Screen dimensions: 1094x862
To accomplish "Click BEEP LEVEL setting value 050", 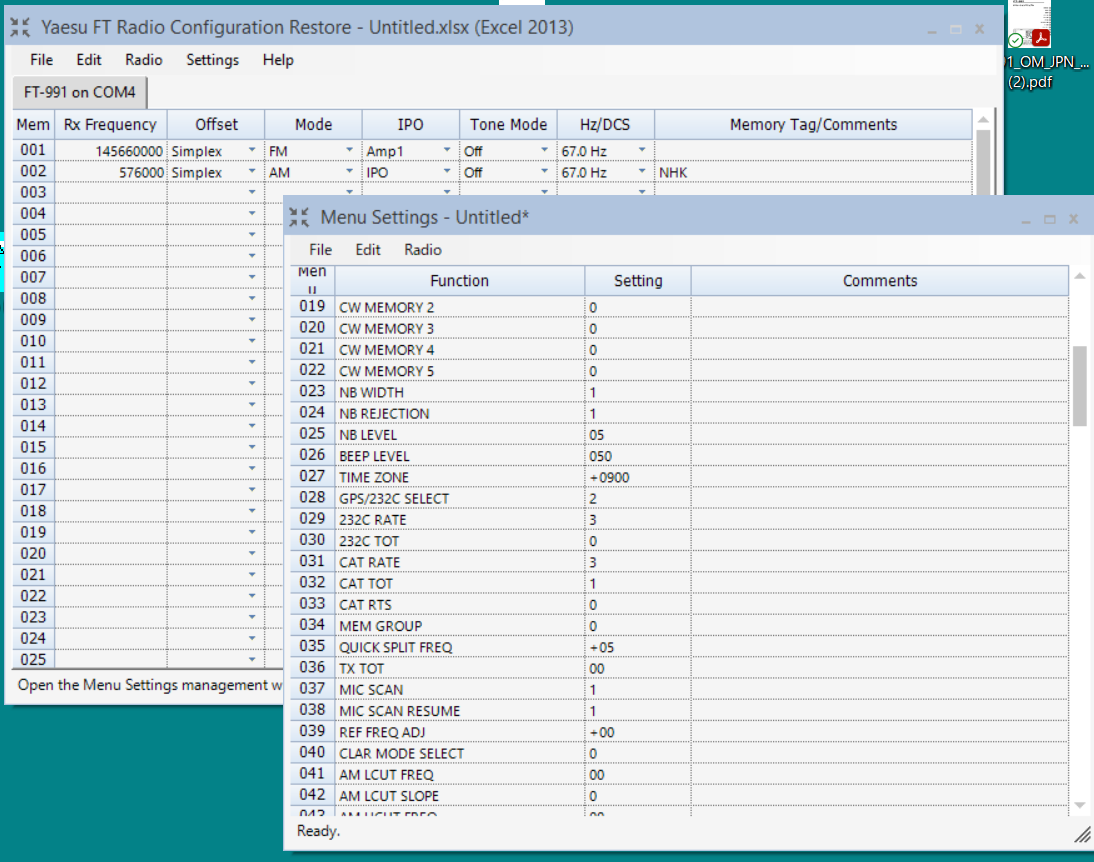I will [638, 456].
